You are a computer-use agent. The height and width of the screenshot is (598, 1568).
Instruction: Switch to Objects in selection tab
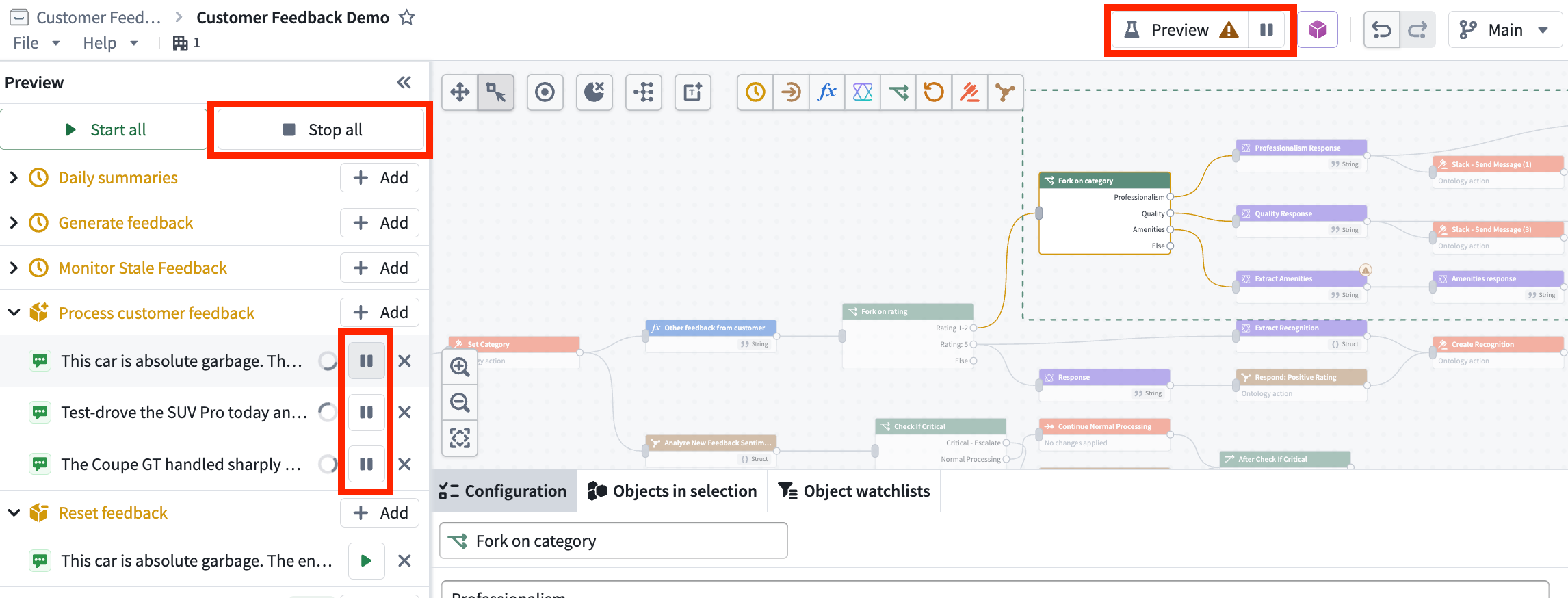click(x=672, y=491)
